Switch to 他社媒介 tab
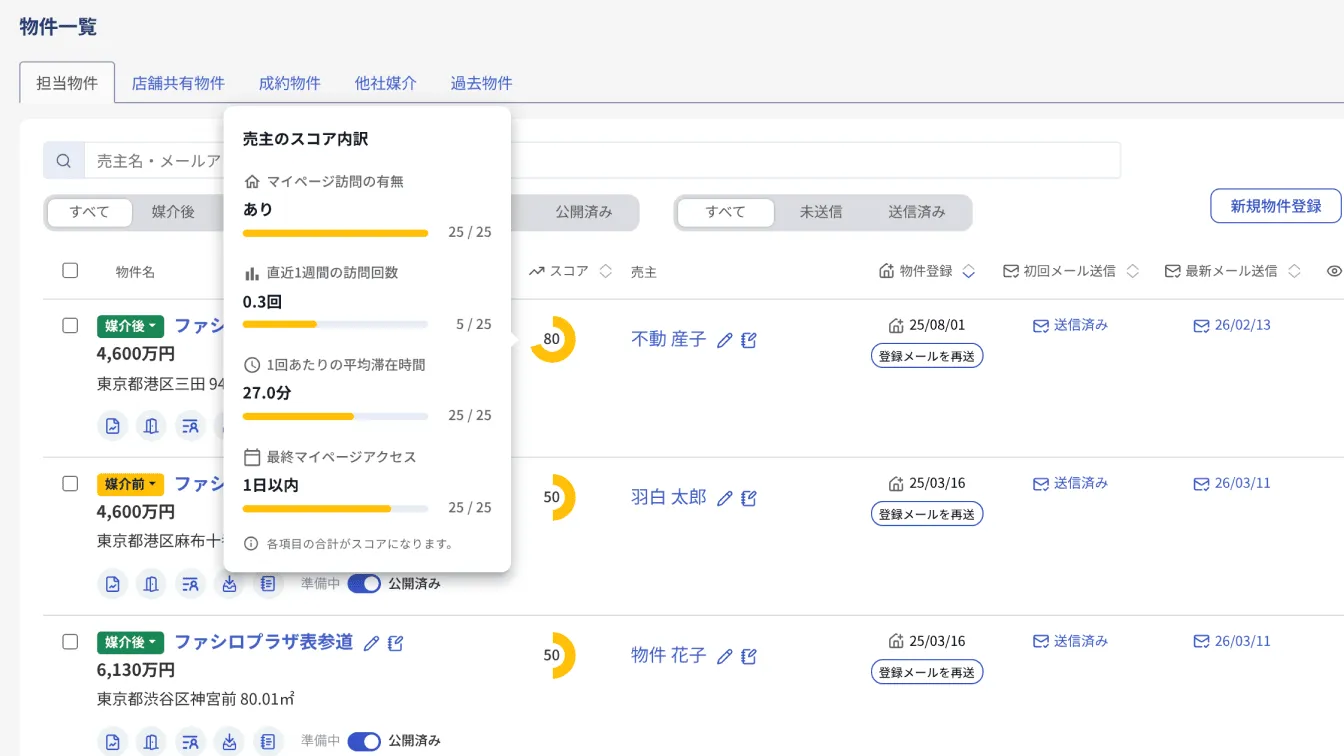The image size is (1344, 756). pos(385,83)
